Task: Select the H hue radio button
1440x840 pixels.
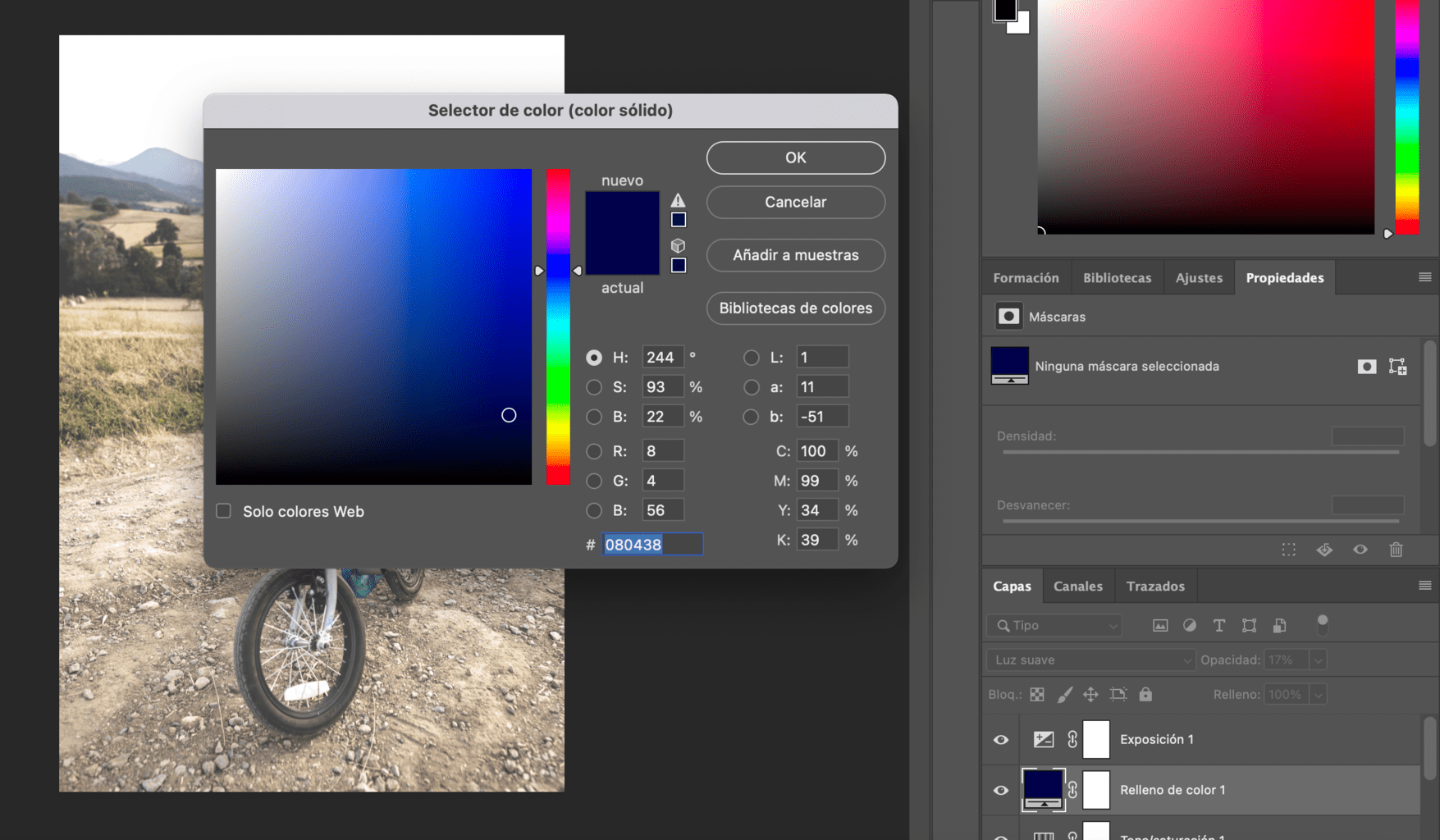Action: tap(594, 358)
